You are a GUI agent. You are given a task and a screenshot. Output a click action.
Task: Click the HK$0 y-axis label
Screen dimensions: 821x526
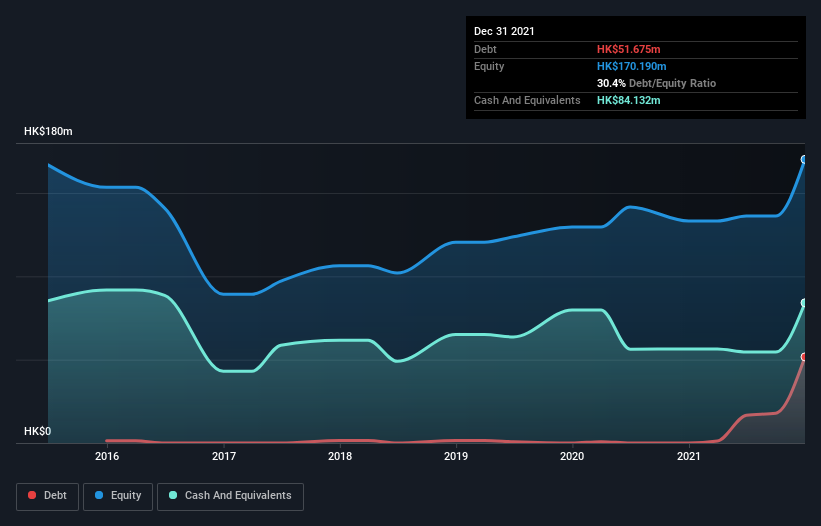(38, 431)
